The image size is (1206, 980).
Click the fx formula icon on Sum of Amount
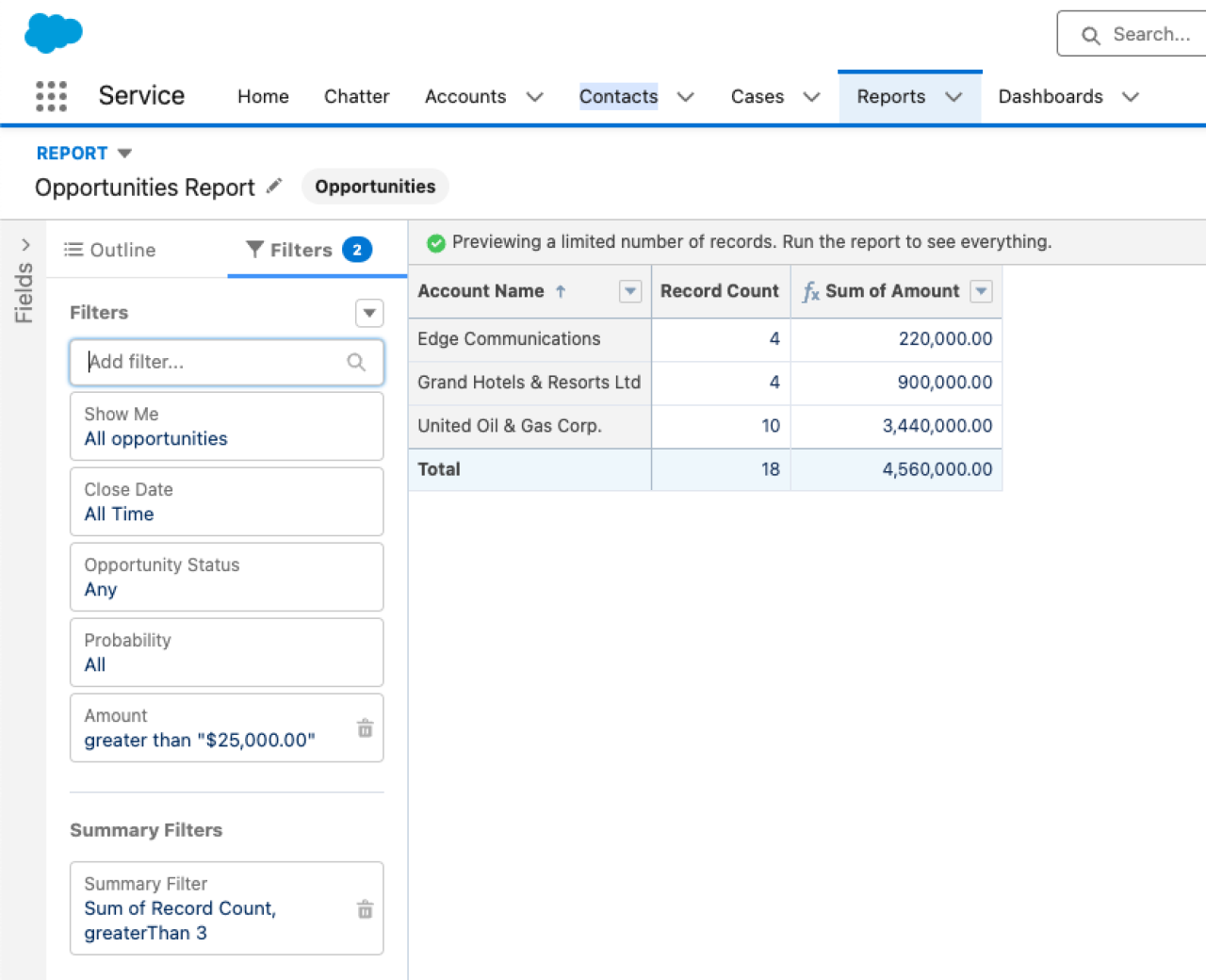[810, 291]
